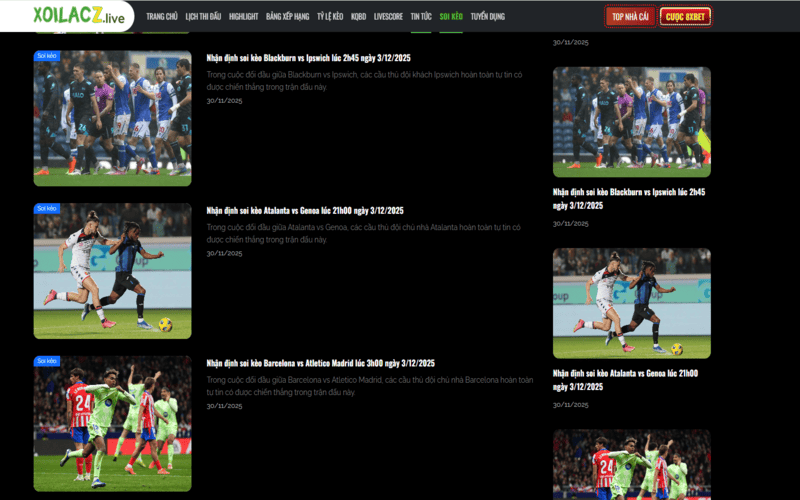The image size is (800, 500).
Task: Click Soi kèo badge on Atalanta thumbnail
Action: [47, 208]
